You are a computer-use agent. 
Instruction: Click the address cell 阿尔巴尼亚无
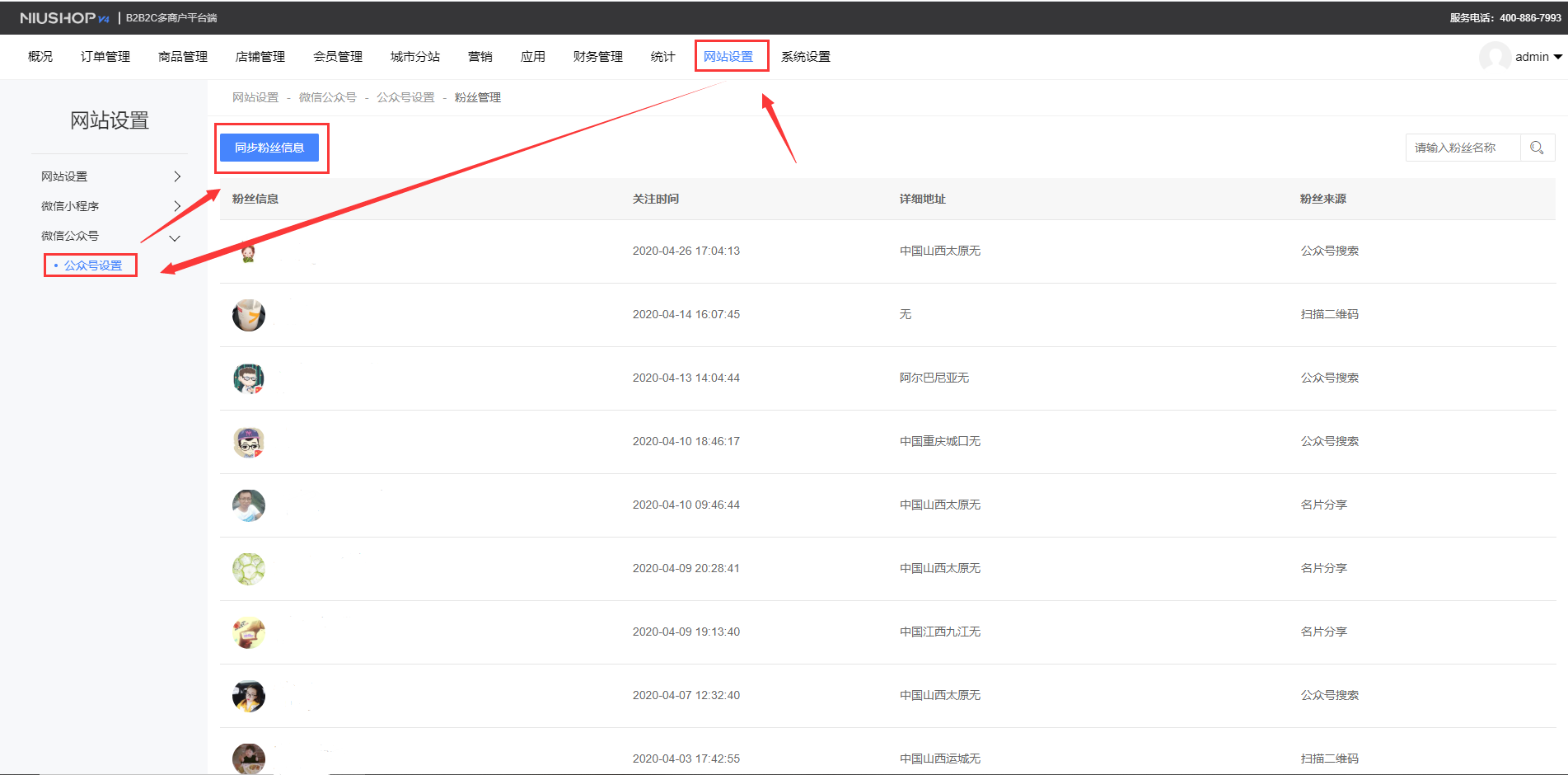click(x=934, y=378)
